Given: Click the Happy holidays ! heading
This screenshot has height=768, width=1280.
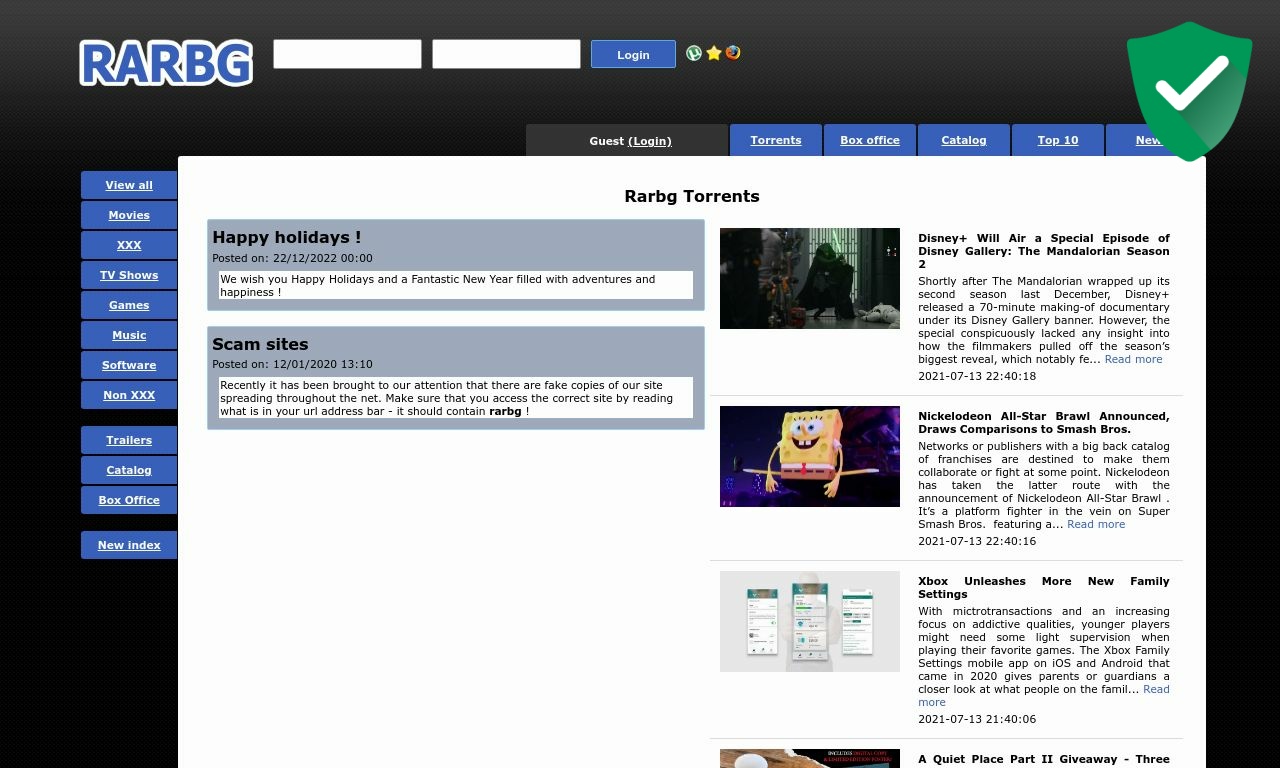Looking at the screenshot, I should (287, 237).
